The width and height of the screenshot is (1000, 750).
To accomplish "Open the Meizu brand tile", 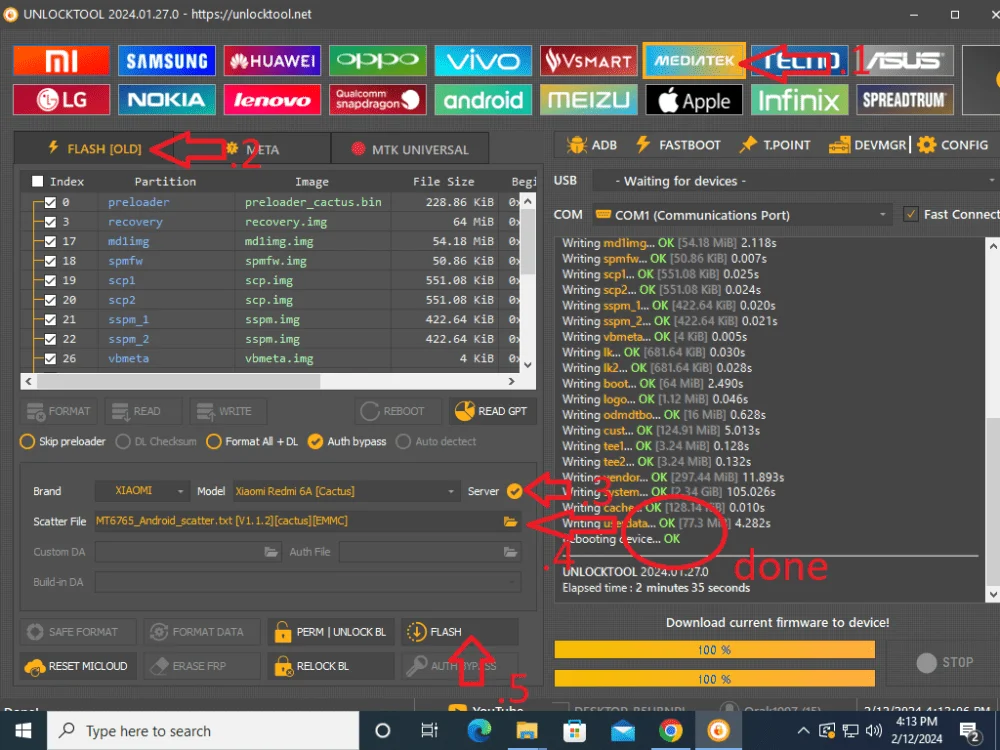I will pyautogui.click(x=589, y=99).
